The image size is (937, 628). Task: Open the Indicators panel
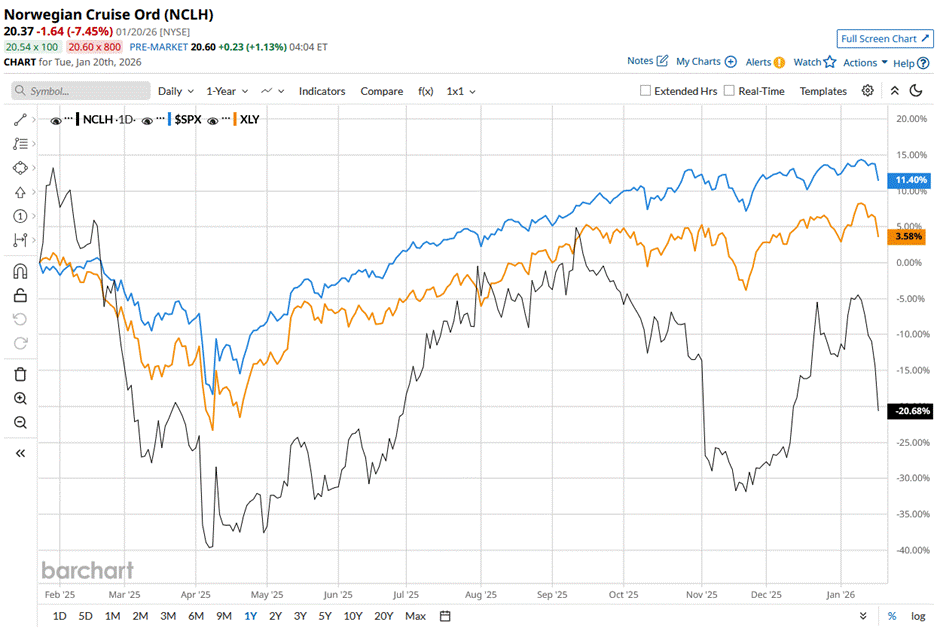click(322, 91)
